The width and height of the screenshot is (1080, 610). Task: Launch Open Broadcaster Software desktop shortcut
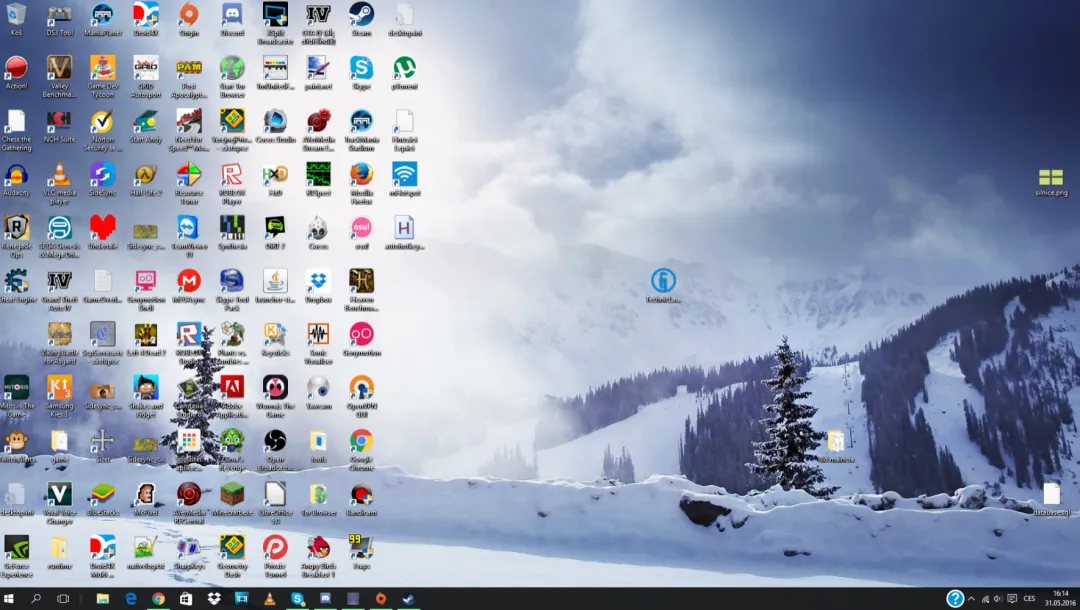pos(275,450)
